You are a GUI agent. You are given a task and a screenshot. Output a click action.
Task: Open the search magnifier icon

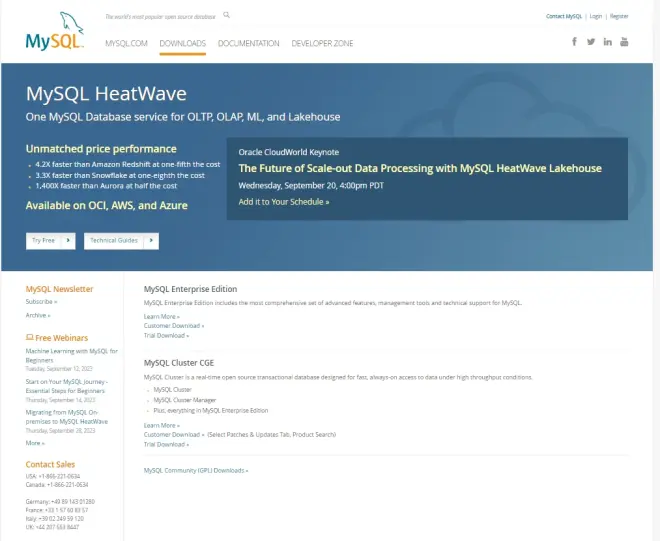click(x=226, y=15)
